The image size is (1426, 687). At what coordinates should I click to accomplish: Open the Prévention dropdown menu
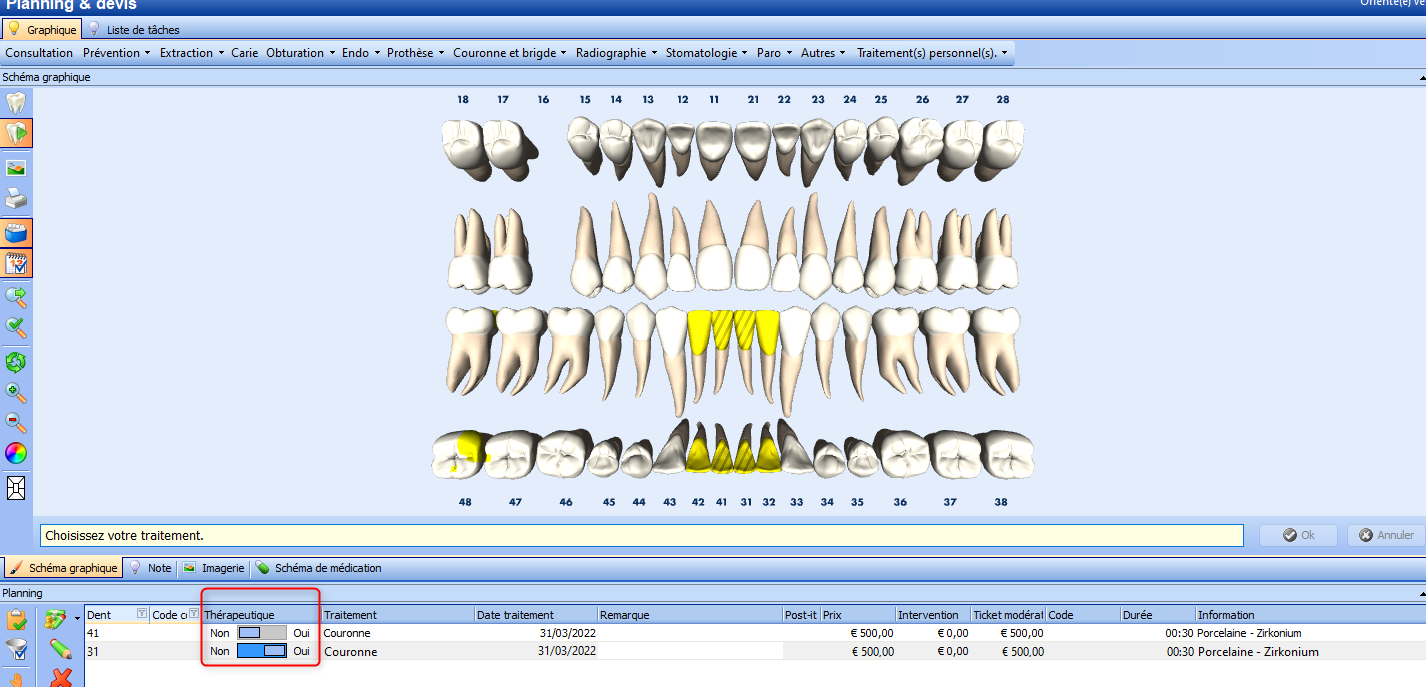(x=117, y=53)
